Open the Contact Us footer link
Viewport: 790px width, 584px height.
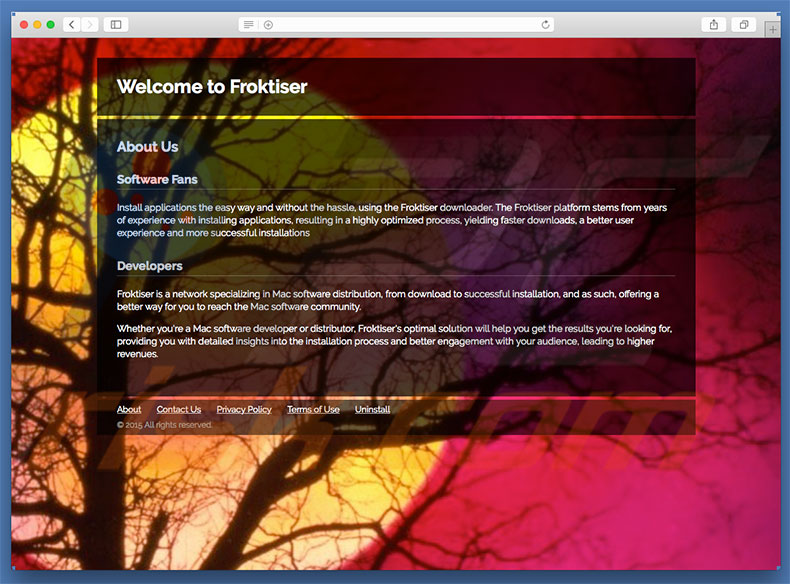tap(179, 410)
